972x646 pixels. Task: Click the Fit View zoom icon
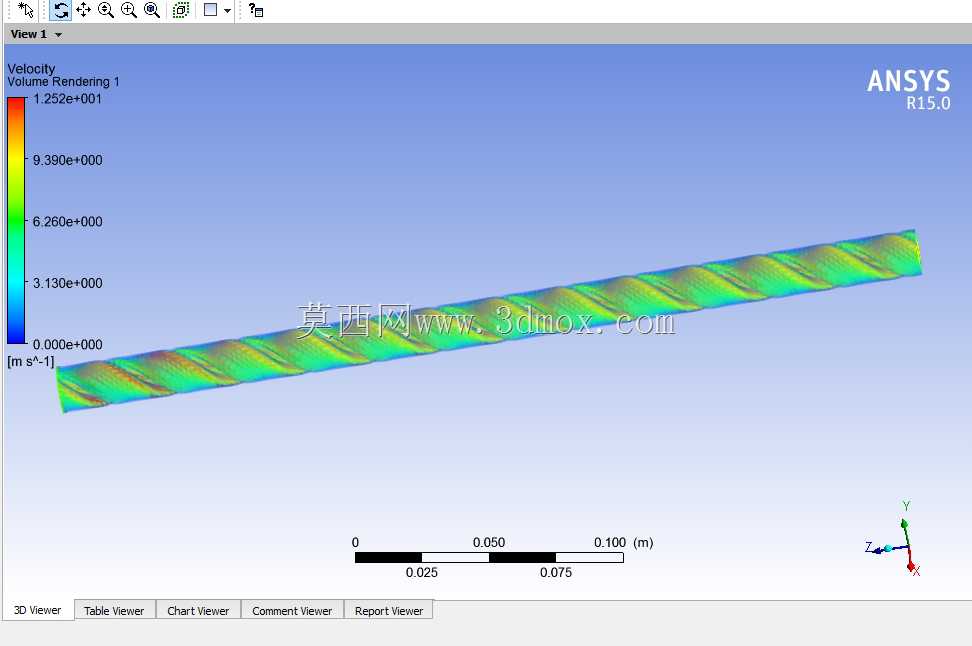(152, 10)
